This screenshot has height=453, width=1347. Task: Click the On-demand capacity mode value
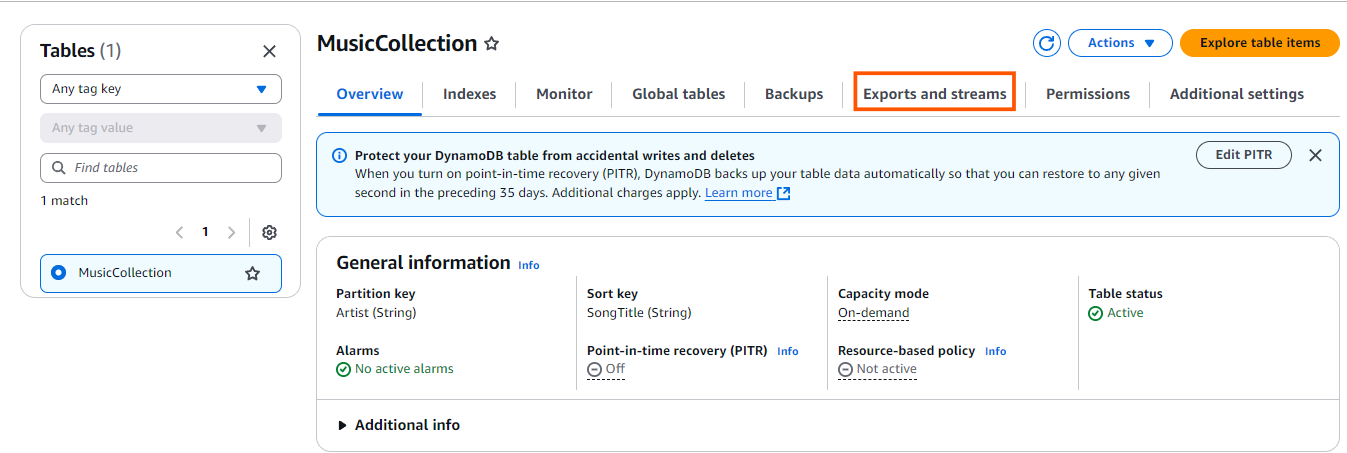coord(874,313)
